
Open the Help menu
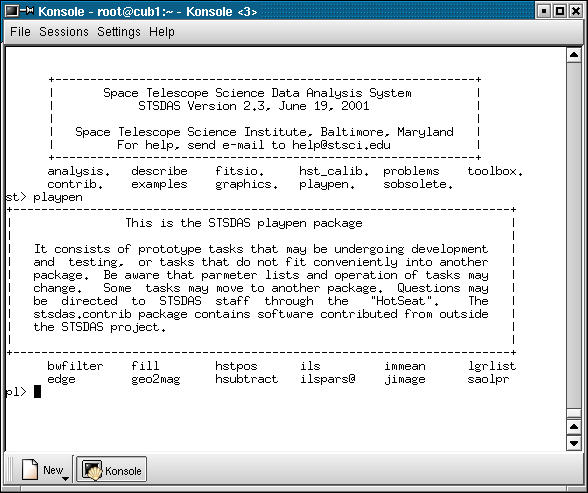pyautogui.click(x=162, y=32)
